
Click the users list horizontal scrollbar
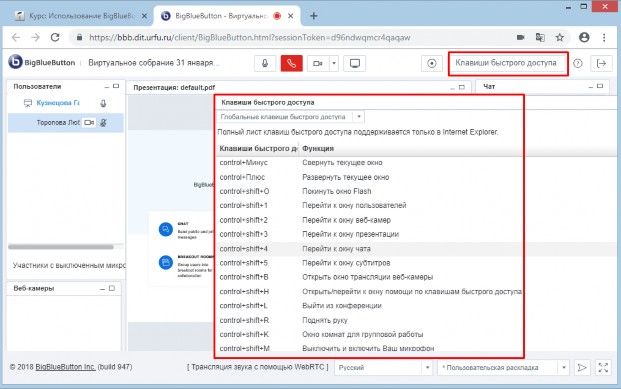coord(61,247)
